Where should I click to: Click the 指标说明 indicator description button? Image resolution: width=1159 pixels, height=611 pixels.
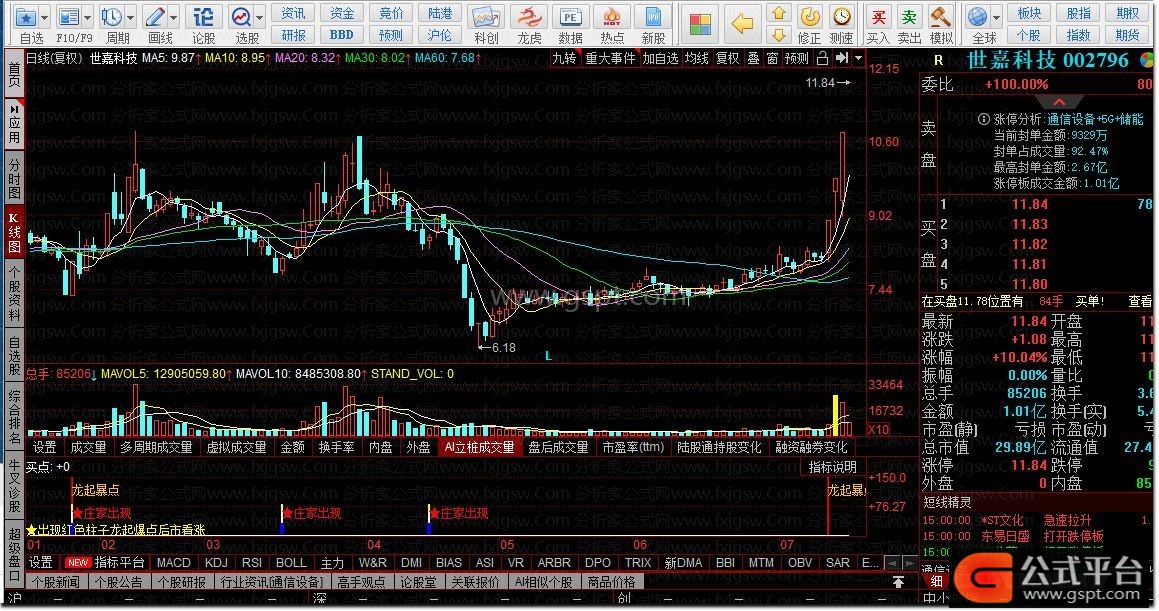[832, 467]
